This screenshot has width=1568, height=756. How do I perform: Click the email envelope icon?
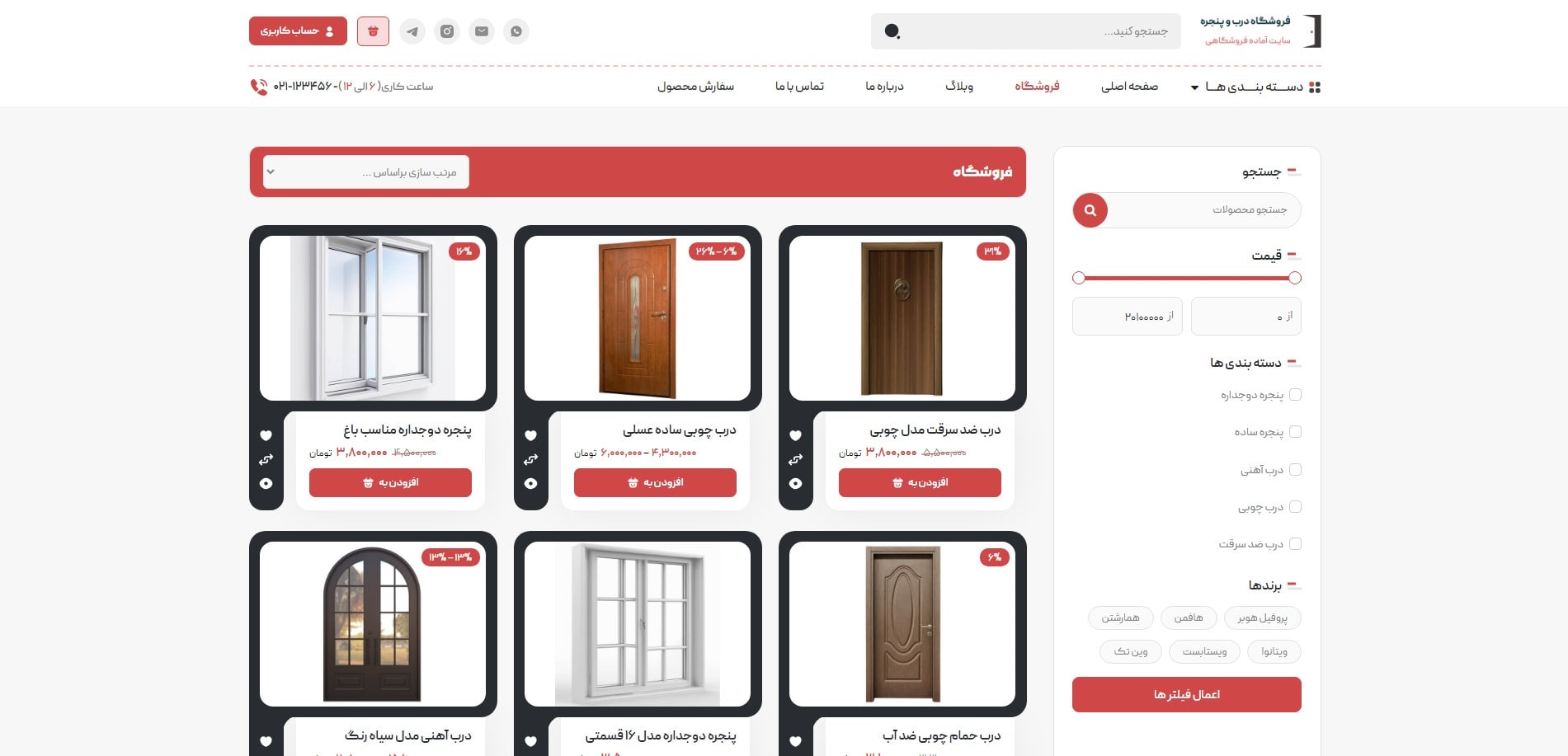tap(482, 31)
